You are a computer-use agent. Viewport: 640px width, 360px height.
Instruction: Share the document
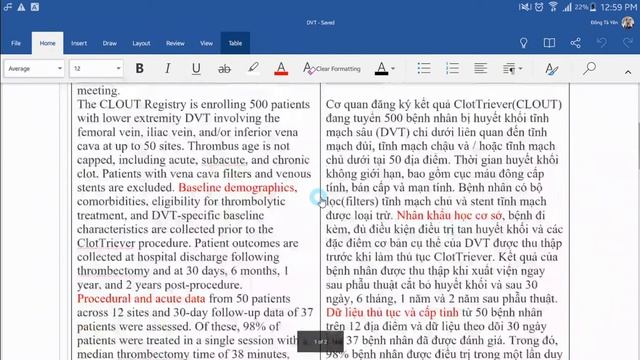pos(576,43)
